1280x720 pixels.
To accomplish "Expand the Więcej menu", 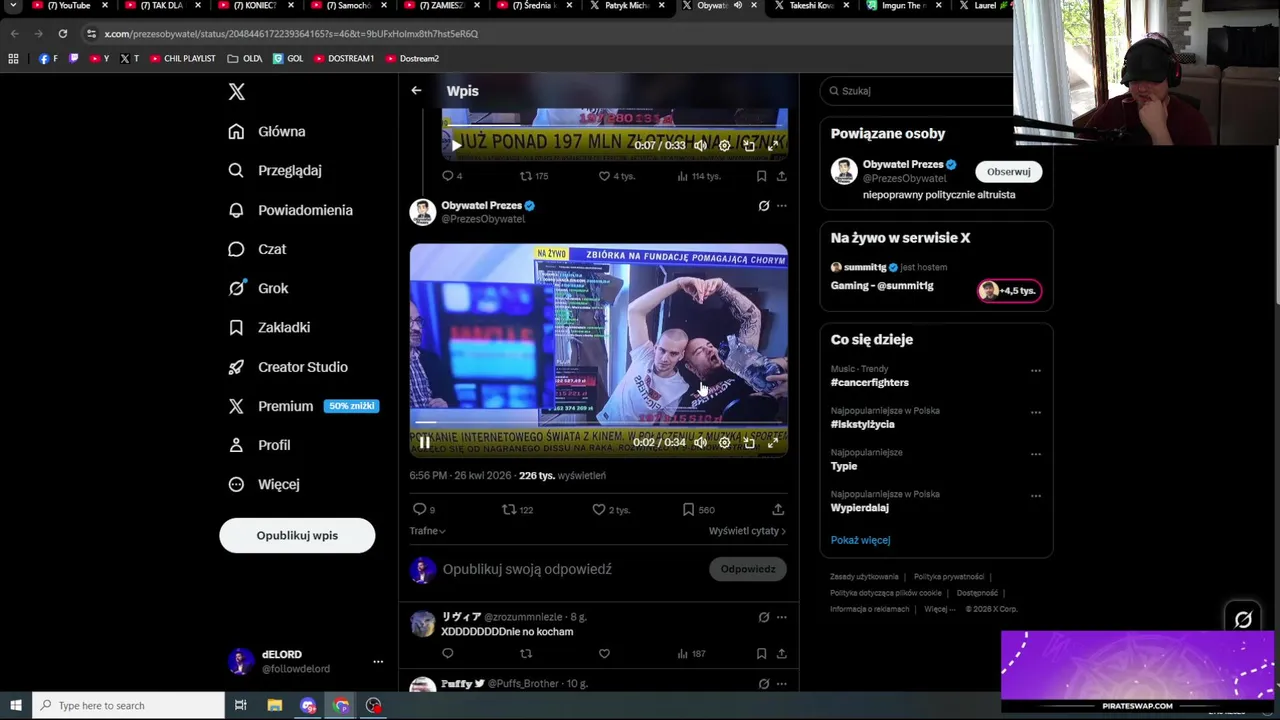I will 264,484.
